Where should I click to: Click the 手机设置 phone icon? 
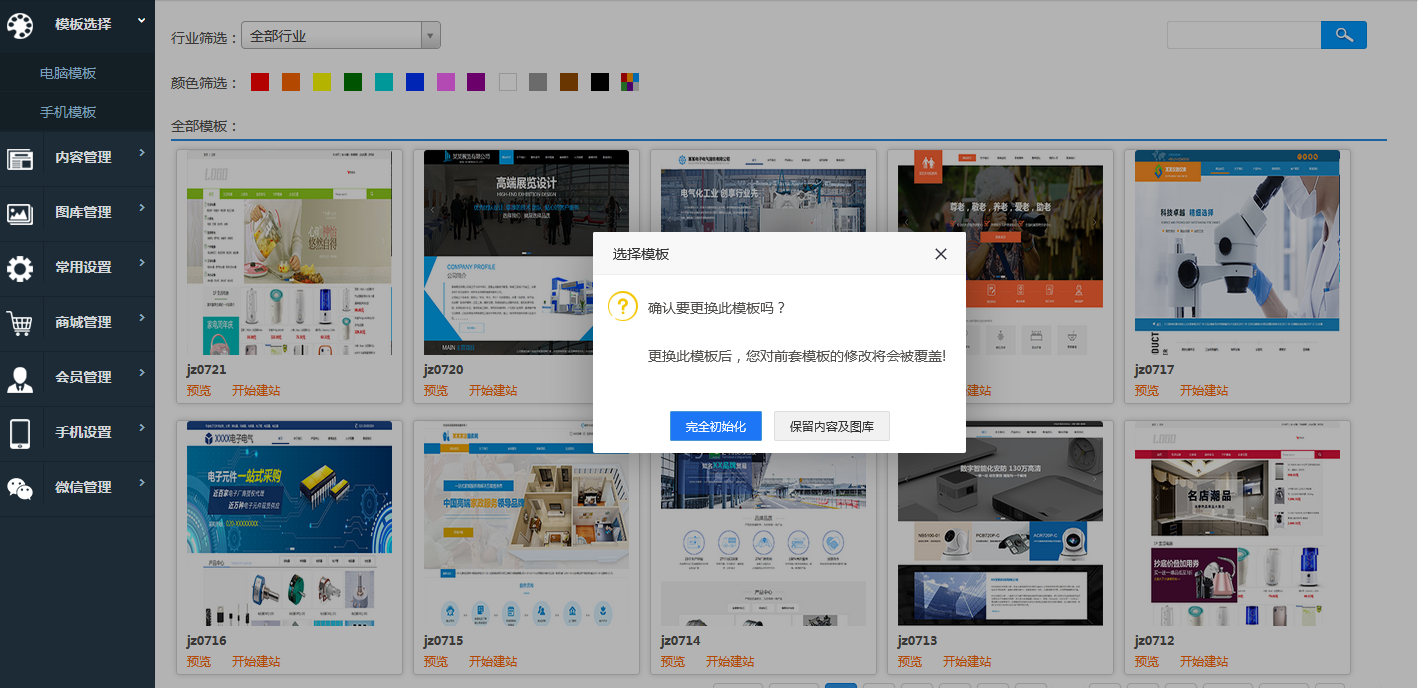[x=20, y=433]
